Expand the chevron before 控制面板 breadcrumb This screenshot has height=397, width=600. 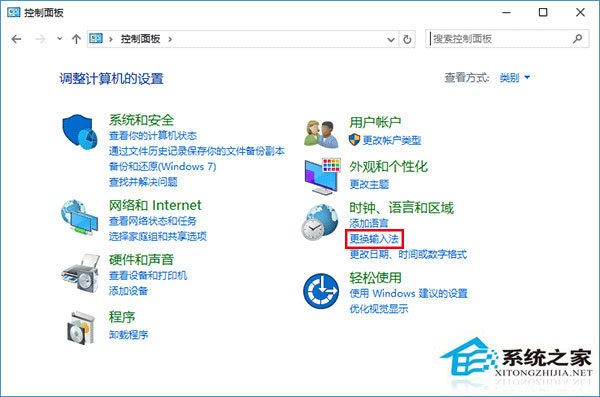coord(111,39)
